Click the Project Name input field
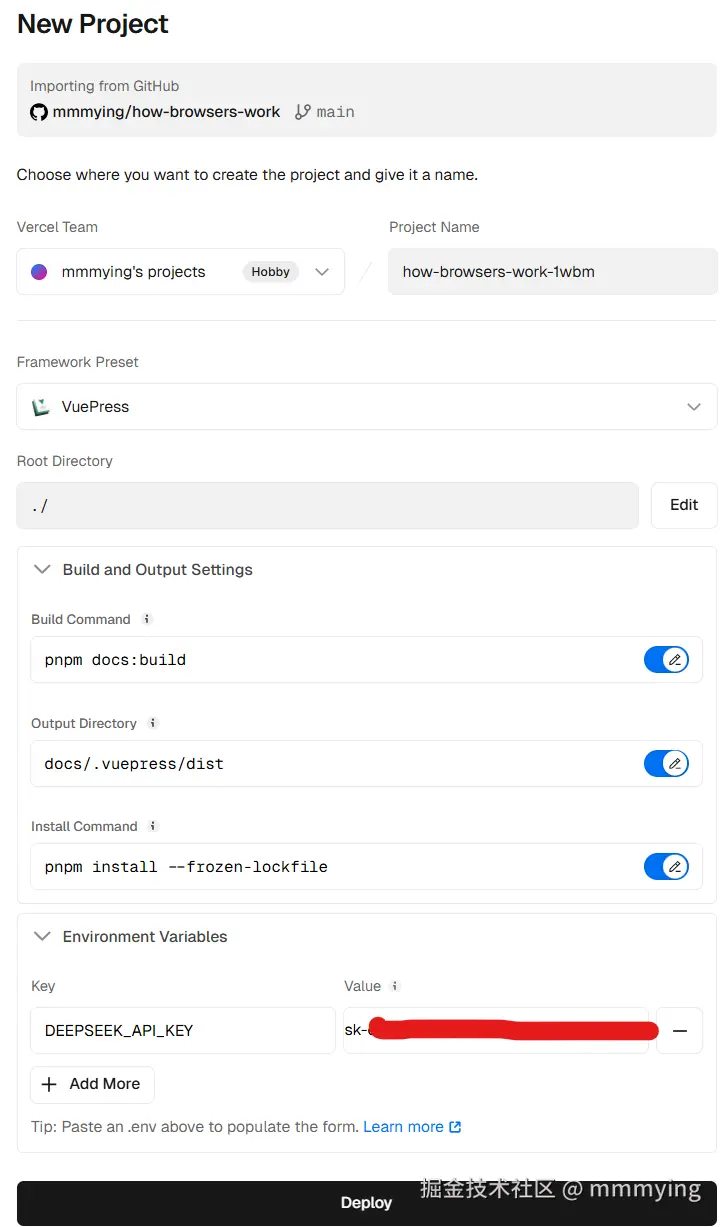This screenshot has width=725, height=1227. tap(552, 272)
